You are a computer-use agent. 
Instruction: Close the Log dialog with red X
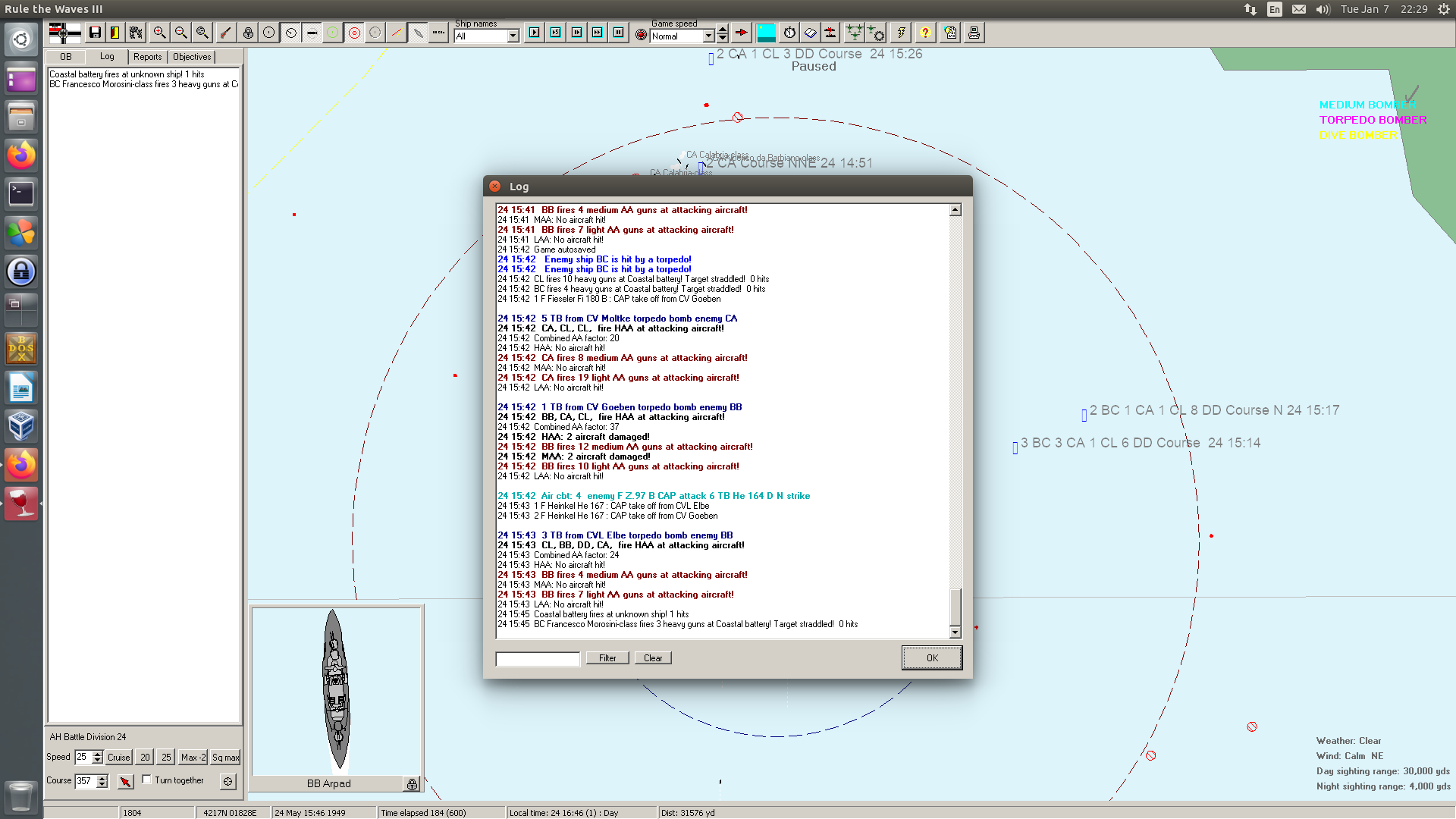495,187
